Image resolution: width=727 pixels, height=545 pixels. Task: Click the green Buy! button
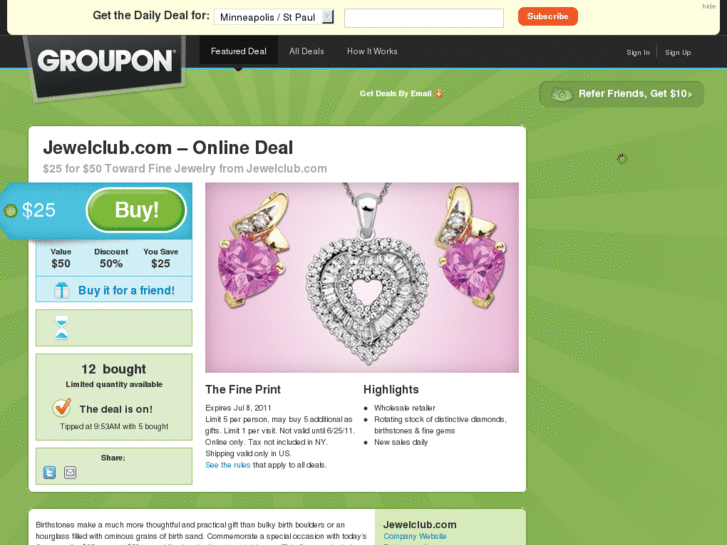pos(136,210)
